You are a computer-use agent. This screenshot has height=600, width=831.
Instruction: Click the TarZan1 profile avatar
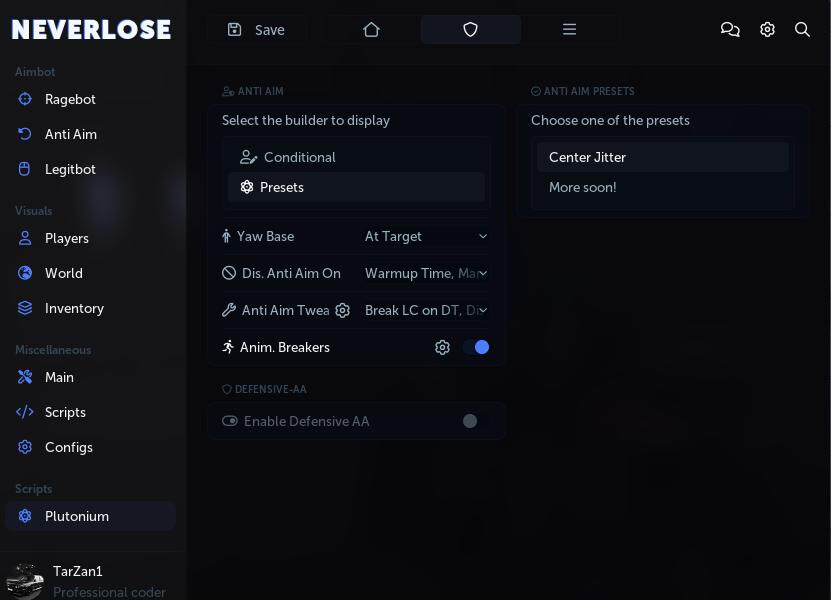click(x=24, y=581)
